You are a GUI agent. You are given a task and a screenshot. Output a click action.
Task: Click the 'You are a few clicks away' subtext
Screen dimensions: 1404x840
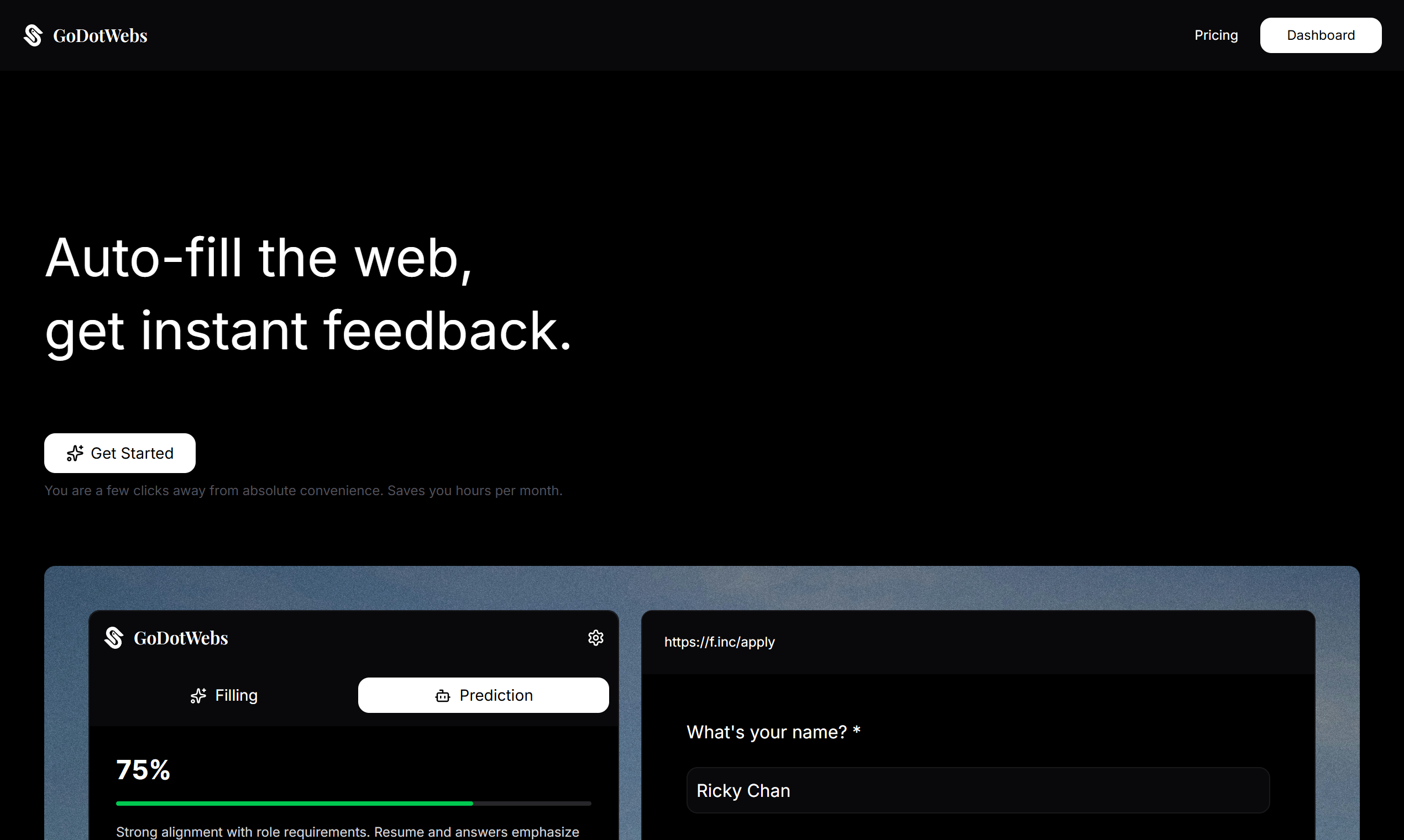point(303,491)
